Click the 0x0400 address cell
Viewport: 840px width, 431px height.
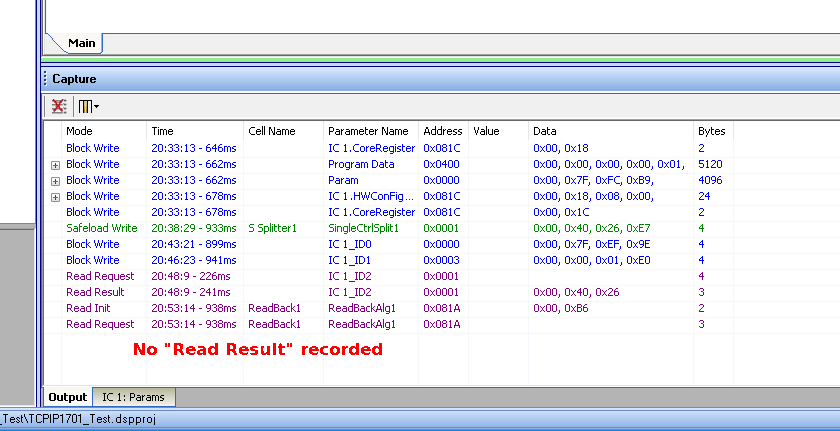(441, 164)
